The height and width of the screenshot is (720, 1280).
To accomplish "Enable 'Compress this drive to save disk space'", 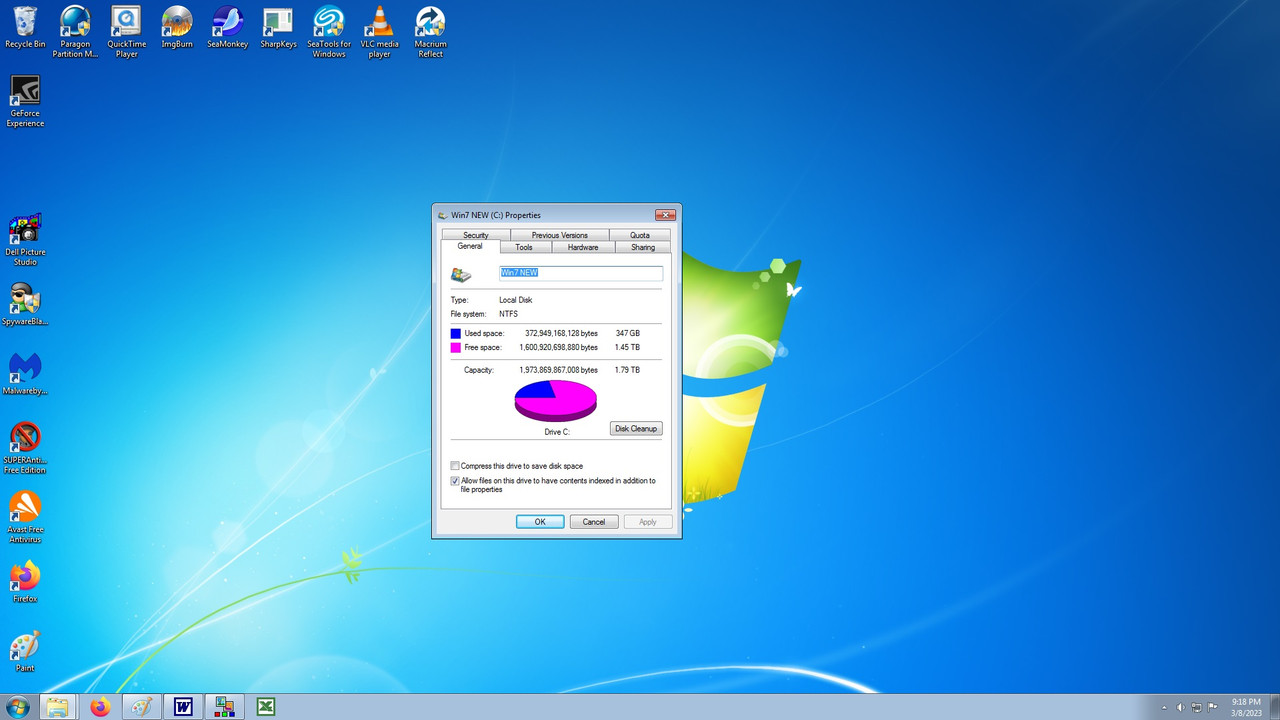I will pyautogui.click(x=455, y=466).
